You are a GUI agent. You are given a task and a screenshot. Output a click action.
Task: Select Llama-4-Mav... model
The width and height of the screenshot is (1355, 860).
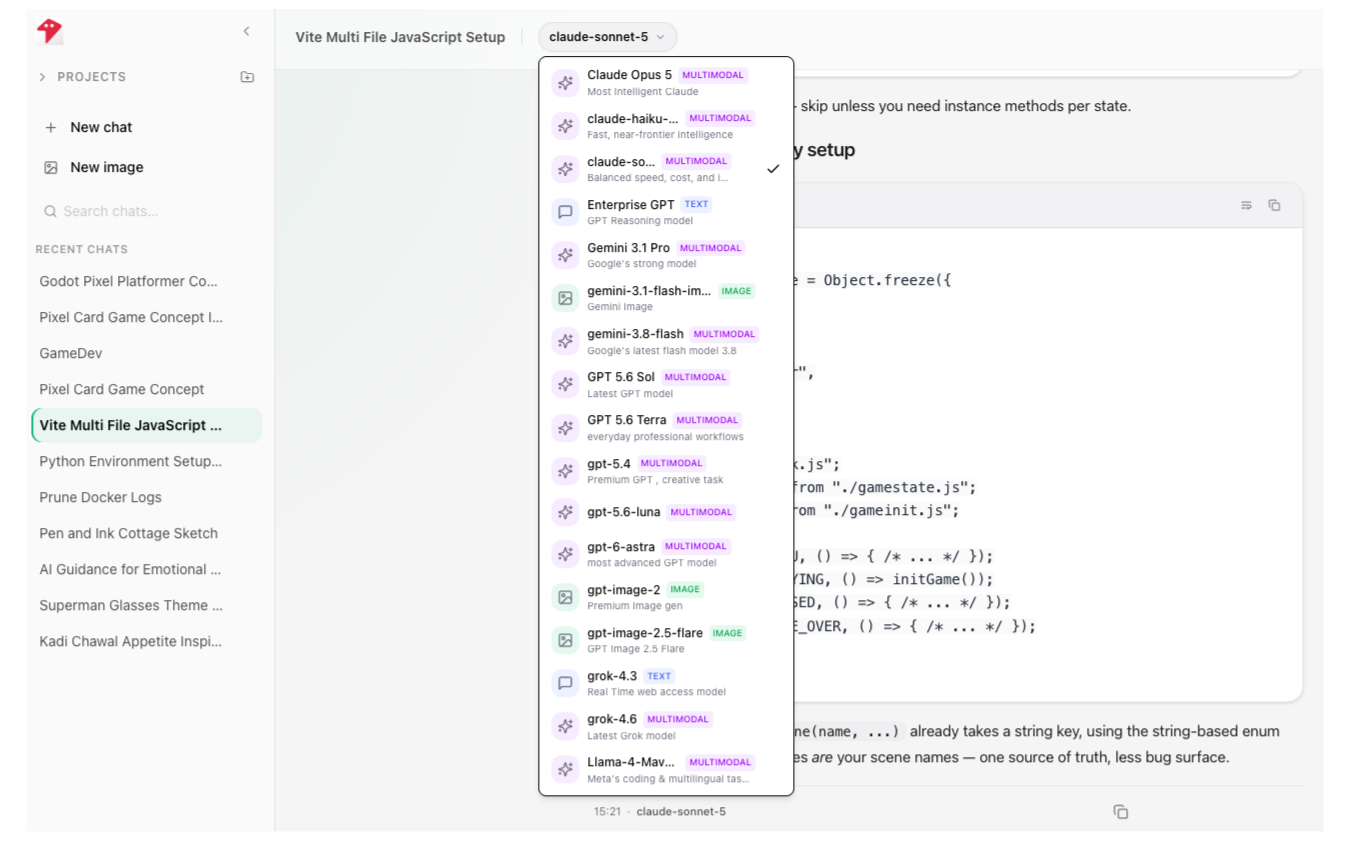click(666, 769)
